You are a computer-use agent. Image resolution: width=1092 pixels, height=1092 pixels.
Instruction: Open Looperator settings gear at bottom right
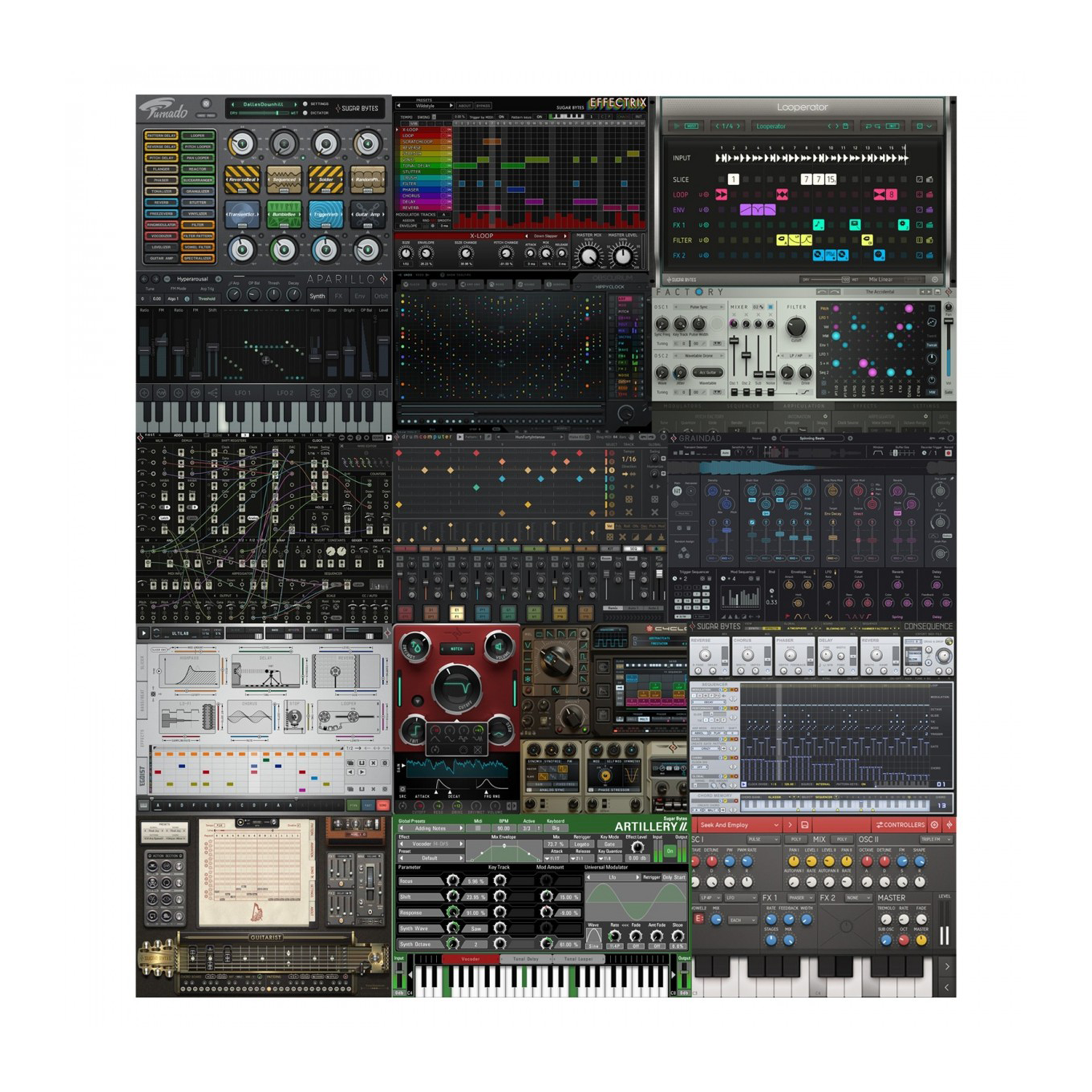[x=935, y=280]
